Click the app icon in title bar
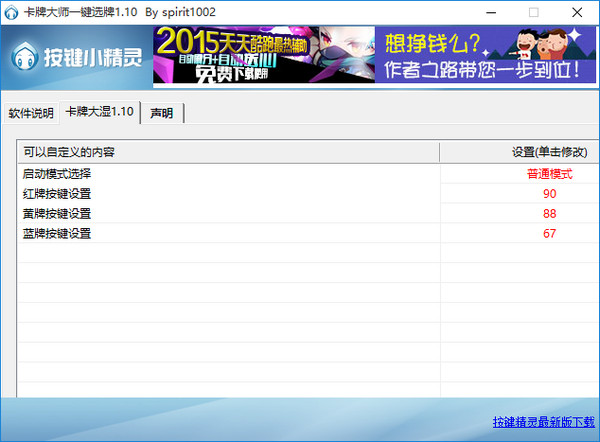 pyautogui.click(x=11, y=12)
